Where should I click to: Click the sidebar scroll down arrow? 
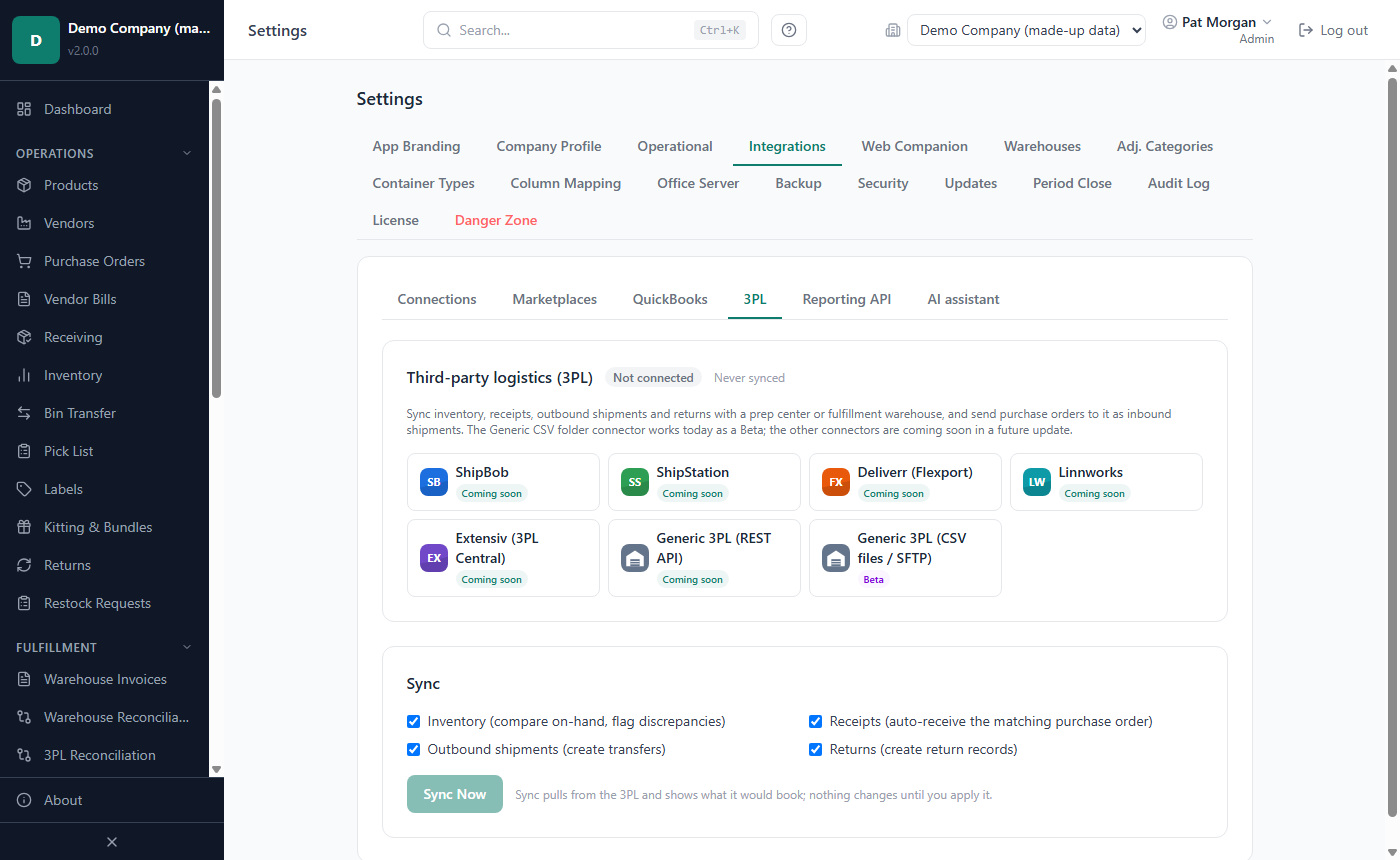click(x=216, y=769)
